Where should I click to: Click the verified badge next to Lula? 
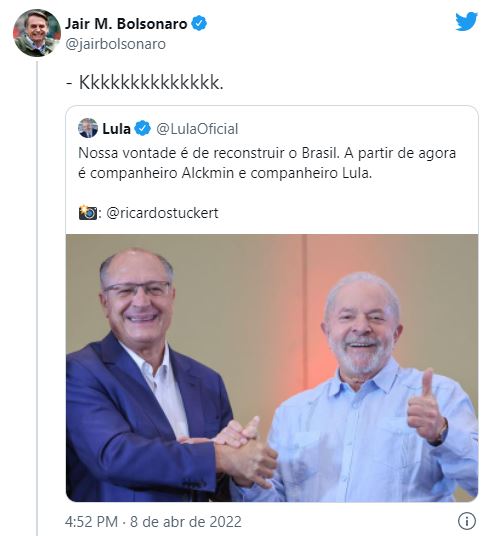point(142,129)
